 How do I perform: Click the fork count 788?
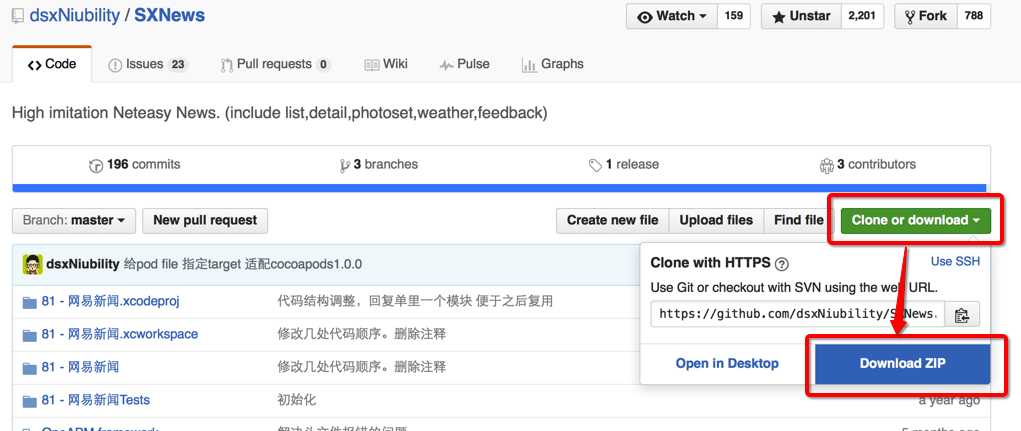tap(973, 16)
